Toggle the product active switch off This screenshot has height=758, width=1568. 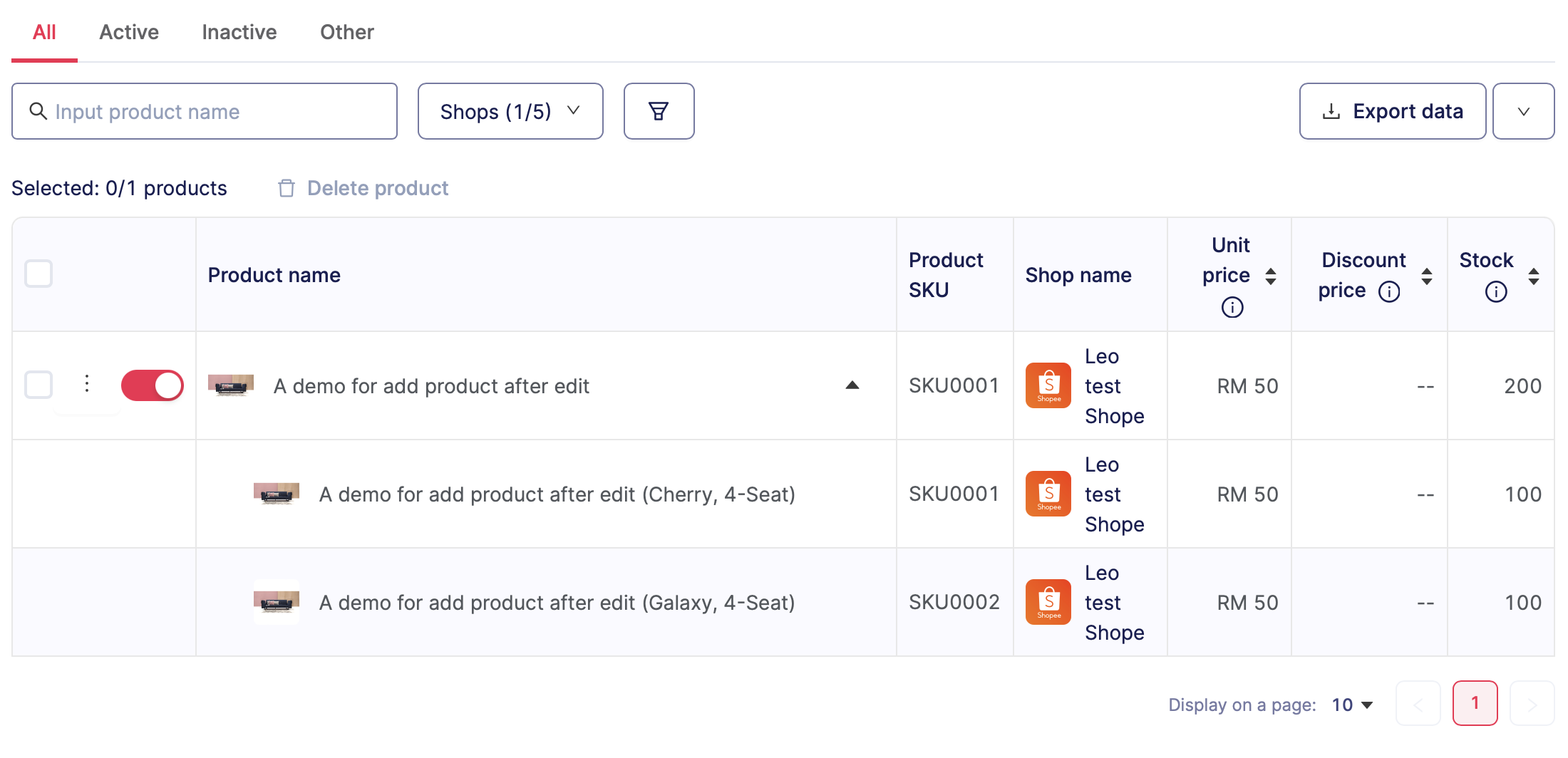tap(153, 385)
